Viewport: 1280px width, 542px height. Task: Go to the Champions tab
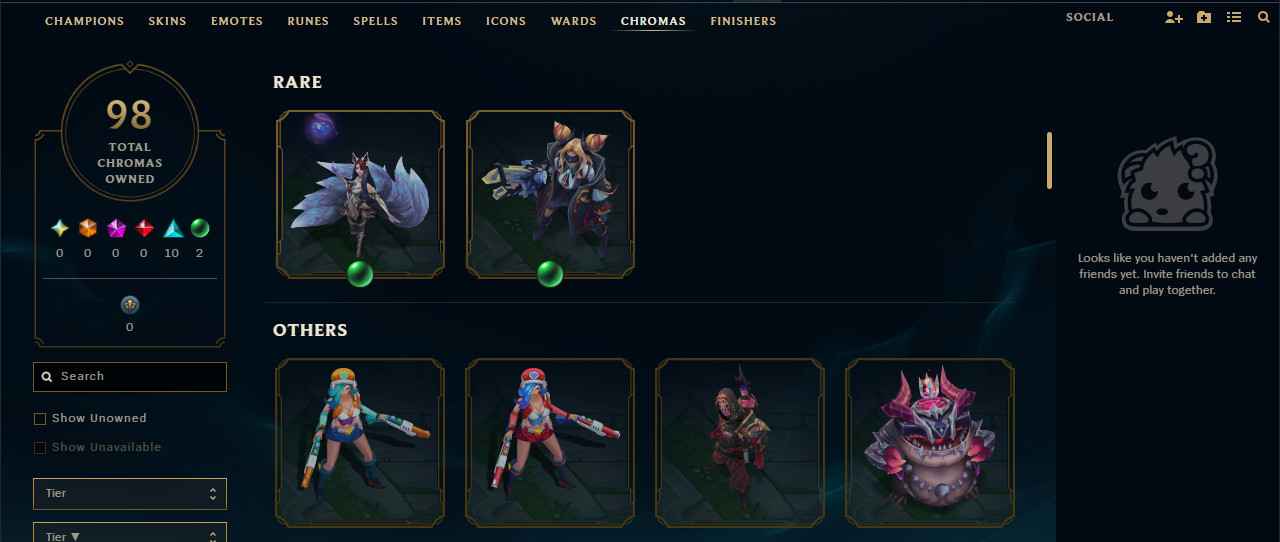point(85,21)
